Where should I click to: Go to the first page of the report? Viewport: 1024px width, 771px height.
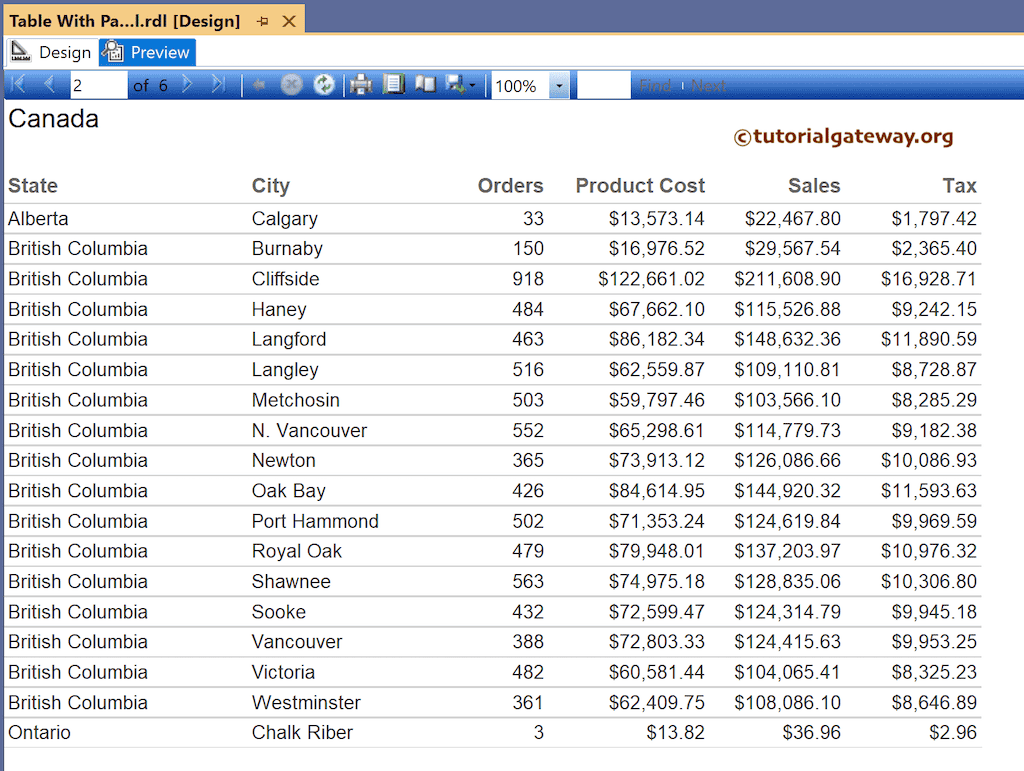[17, 84]
